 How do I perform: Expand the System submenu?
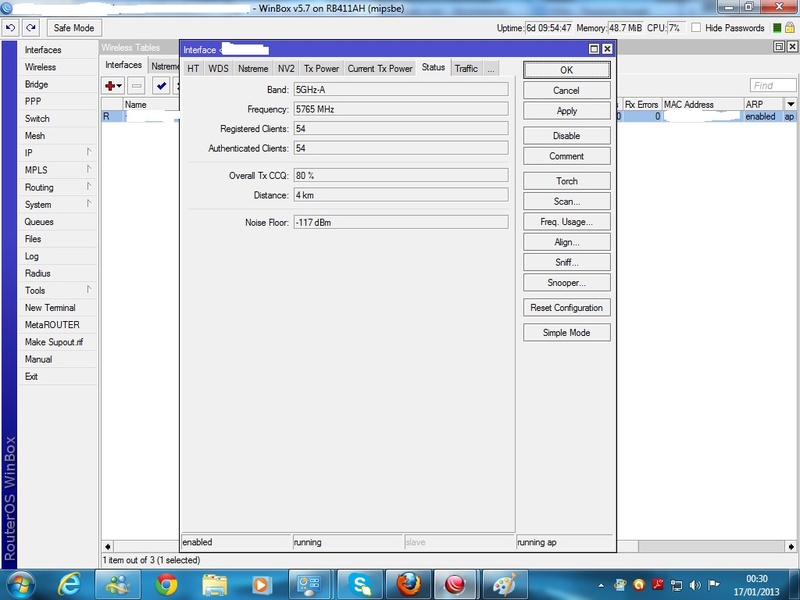point(57,205)
